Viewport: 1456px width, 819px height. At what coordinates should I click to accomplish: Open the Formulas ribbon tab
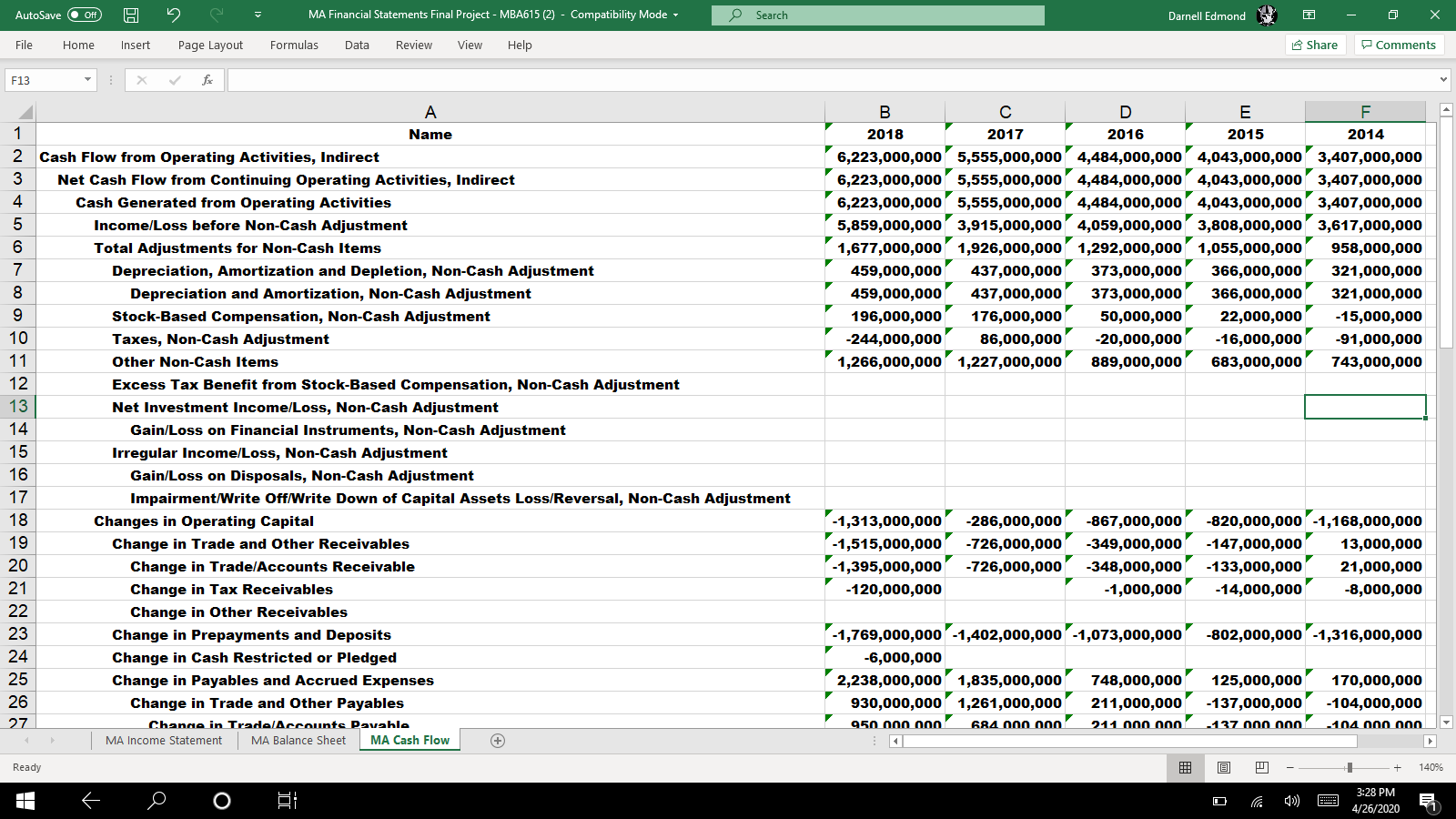coord(294,45)
